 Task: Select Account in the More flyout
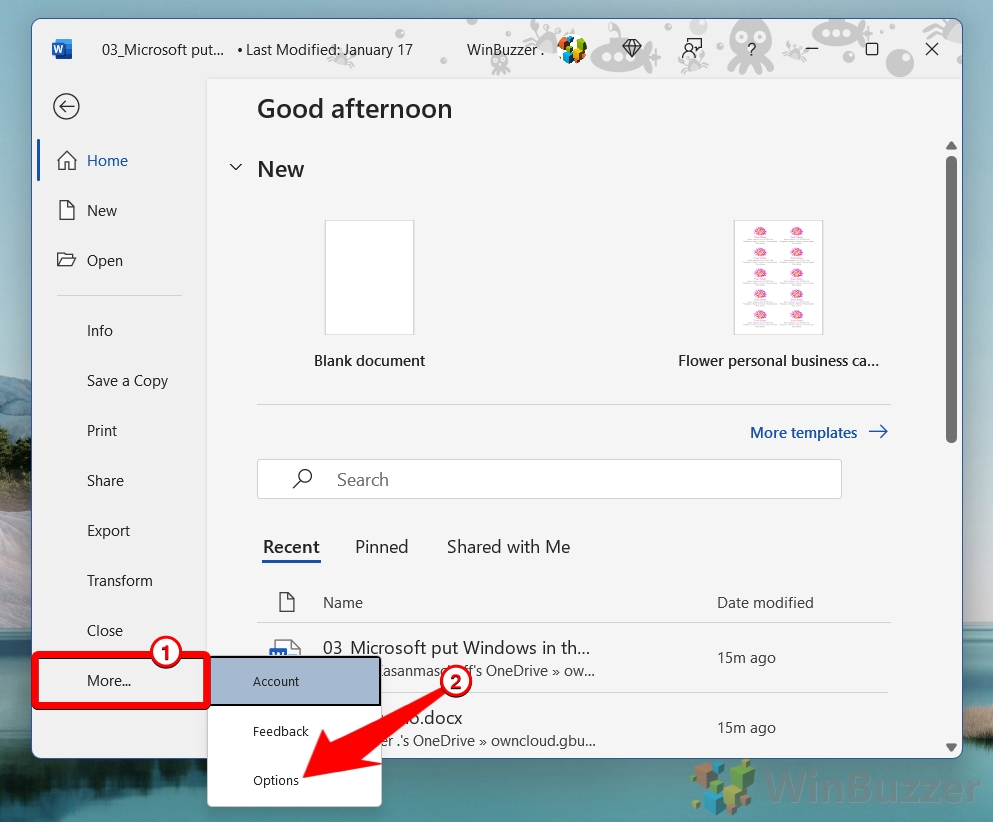click(x=294, y=681)
